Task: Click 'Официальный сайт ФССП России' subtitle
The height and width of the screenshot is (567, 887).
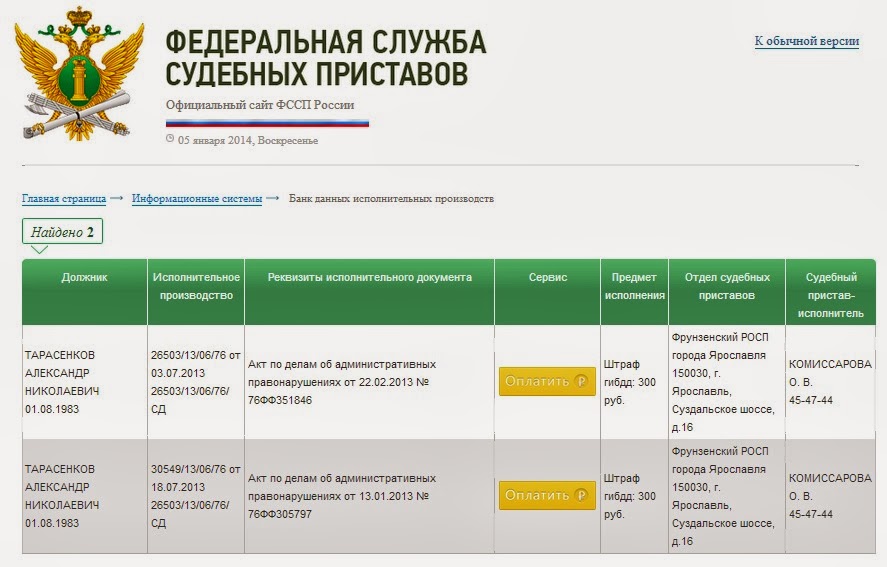Action: (x=260, y=105)
